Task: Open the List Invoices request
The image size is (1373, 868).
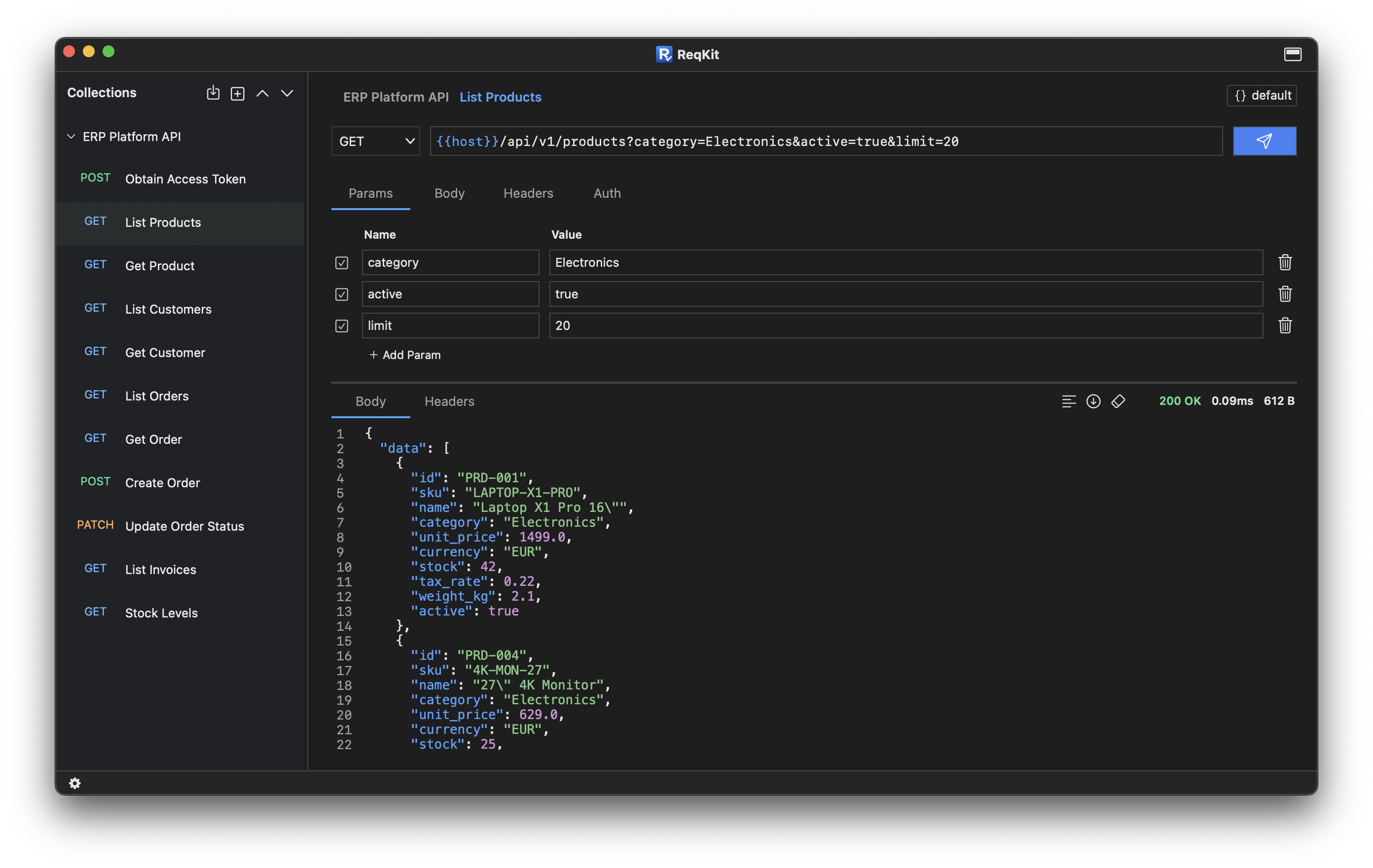Action: click(x=180, y=569)
